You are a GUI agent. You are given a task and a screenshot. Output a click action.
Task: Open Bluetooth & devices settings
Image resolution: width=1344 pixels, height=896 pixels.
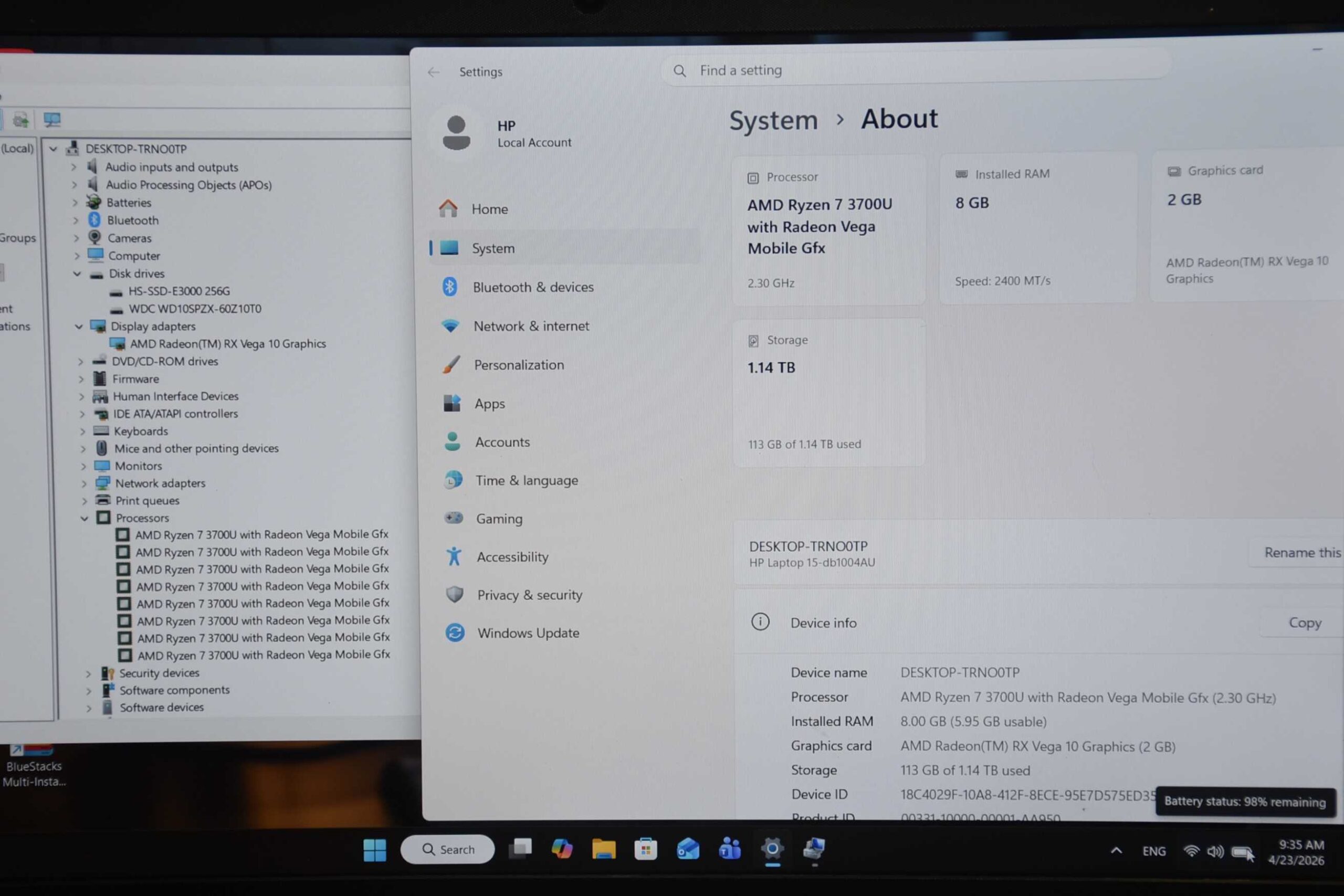coord(532,287)
